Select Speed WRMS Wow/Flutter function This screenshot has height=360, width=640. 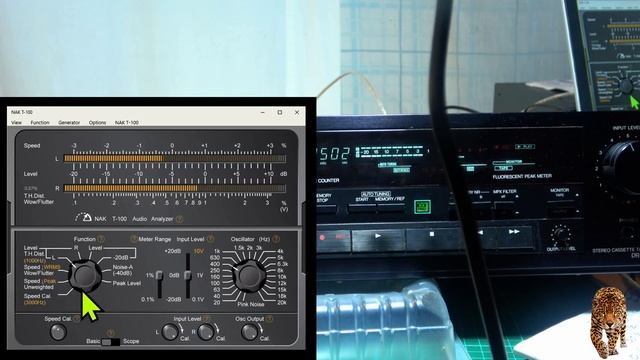[42, 270]
